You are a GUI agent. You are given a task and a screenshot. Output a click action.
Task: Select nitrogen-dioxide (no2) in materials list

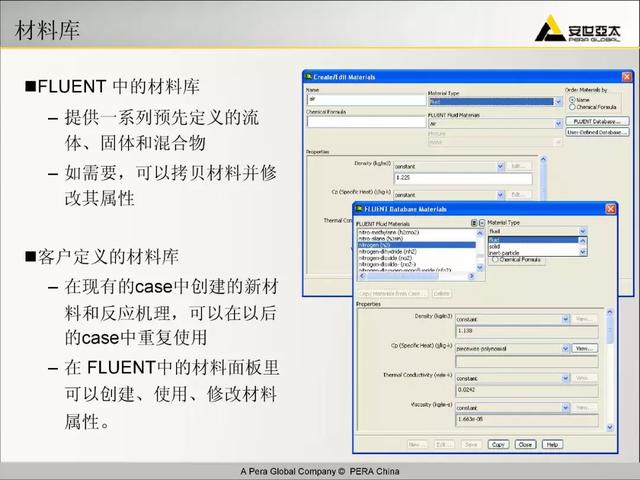point(416,258)
